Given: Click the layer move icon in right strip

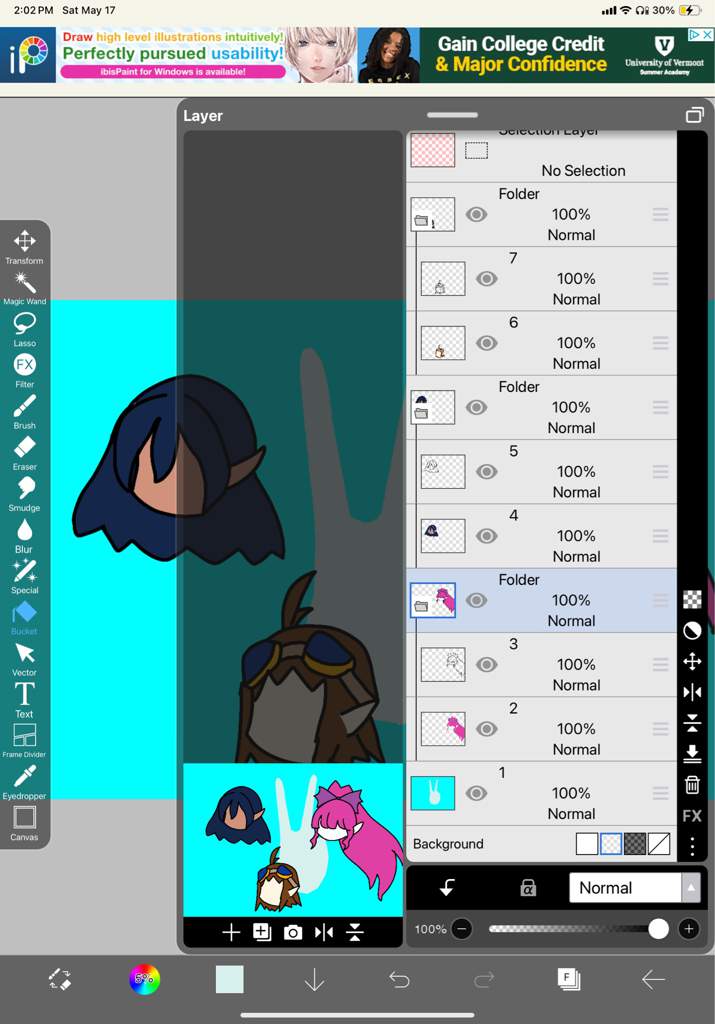Looking at the screenshot, I should [x=692, y=662].
